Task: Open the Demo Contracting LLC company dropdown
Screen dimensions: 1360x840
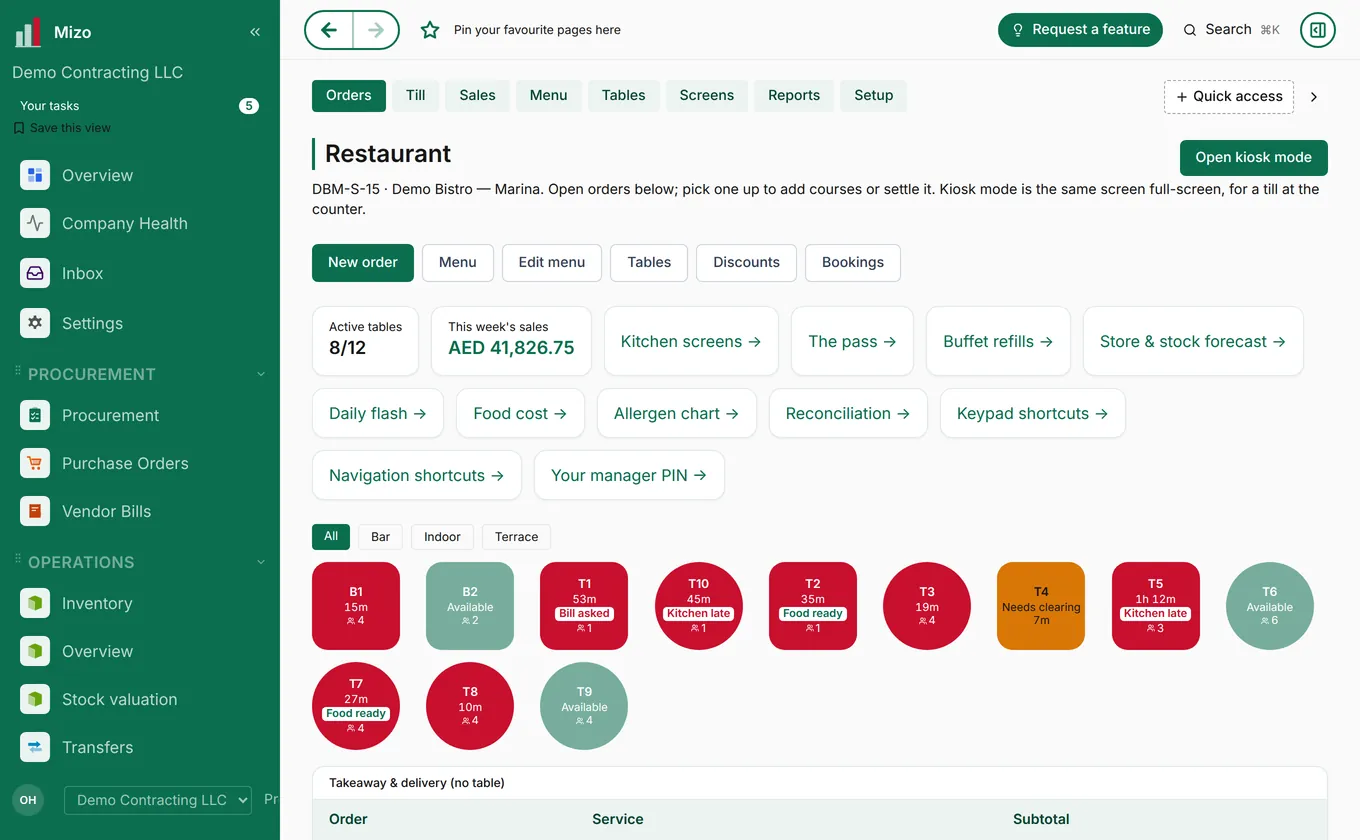Action: [158, 800]
